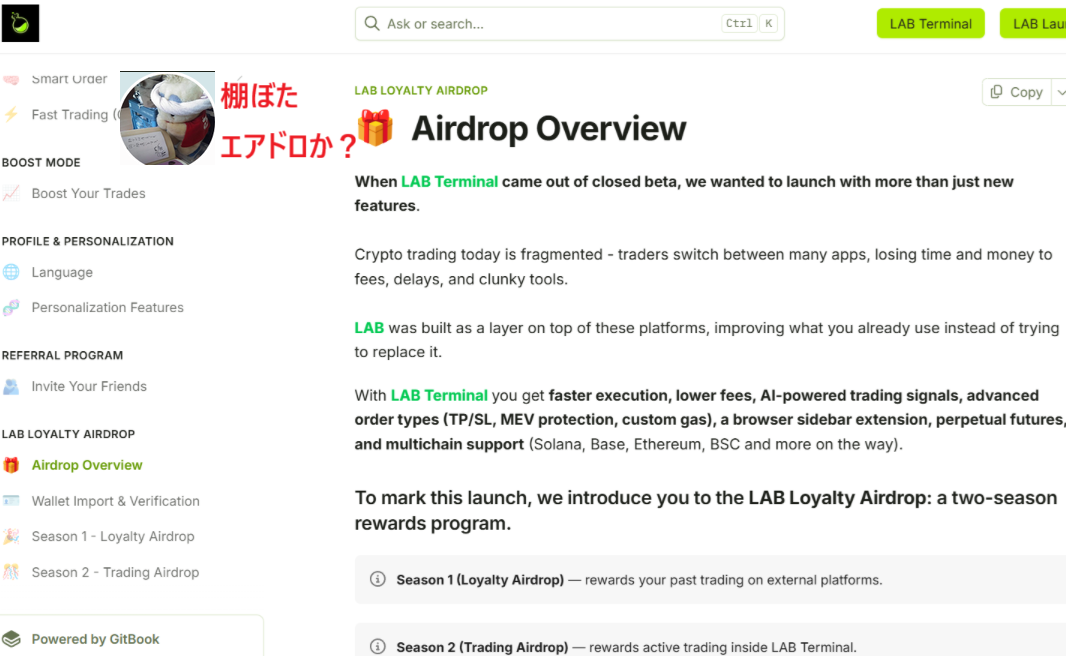Click the gift icon beside Airdrop Overview

(11, 465)
